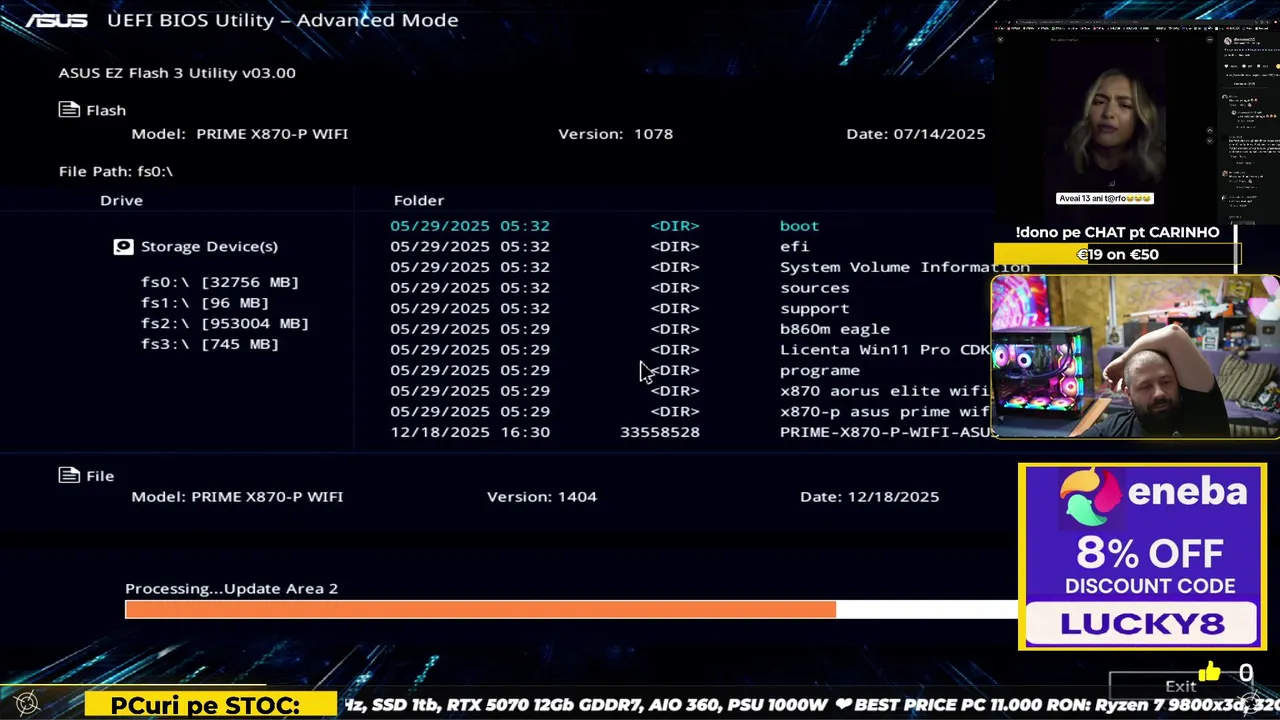This screenshot has width=1280, height=720.
Task: Click the Flash section document icon
Action: pyautogui.click(x=69, y=110)
